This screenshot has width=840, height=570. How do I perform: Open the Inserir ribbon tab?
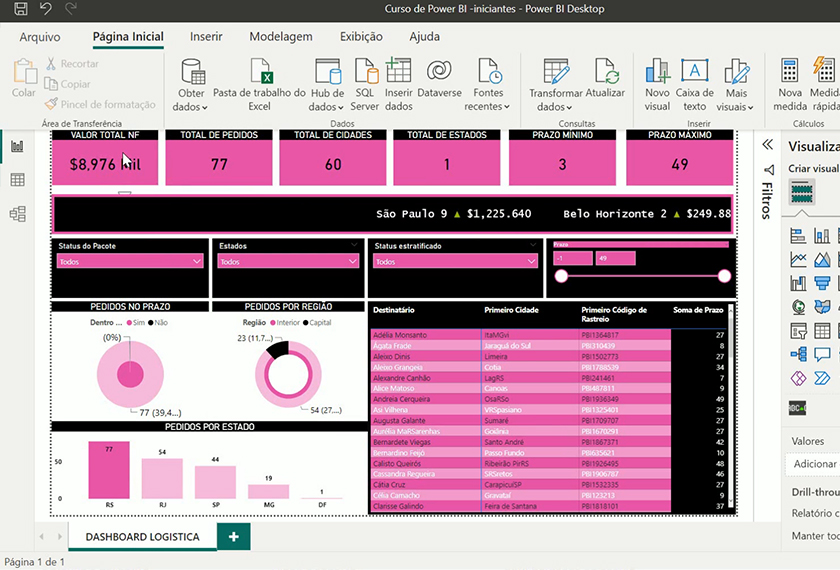coord(206,37)
